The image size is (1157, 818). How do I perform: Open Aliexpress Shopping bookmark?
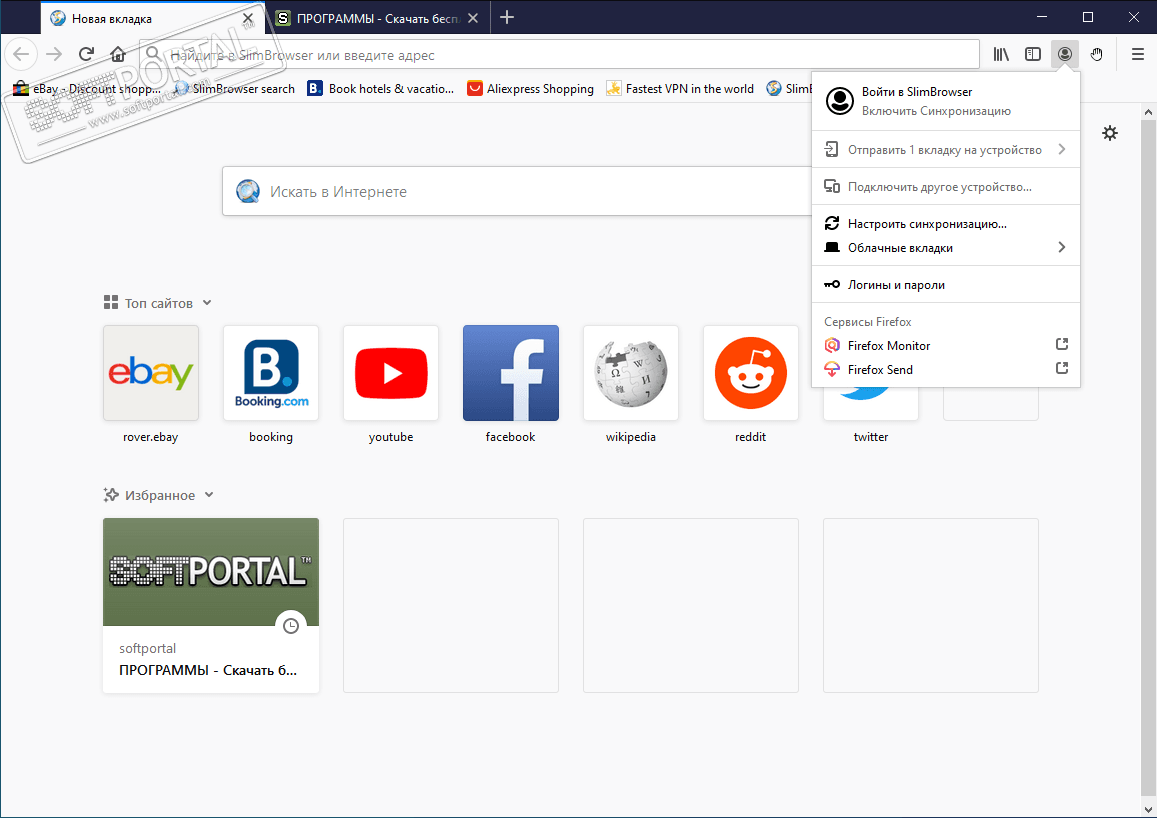(x=531, y=89)
